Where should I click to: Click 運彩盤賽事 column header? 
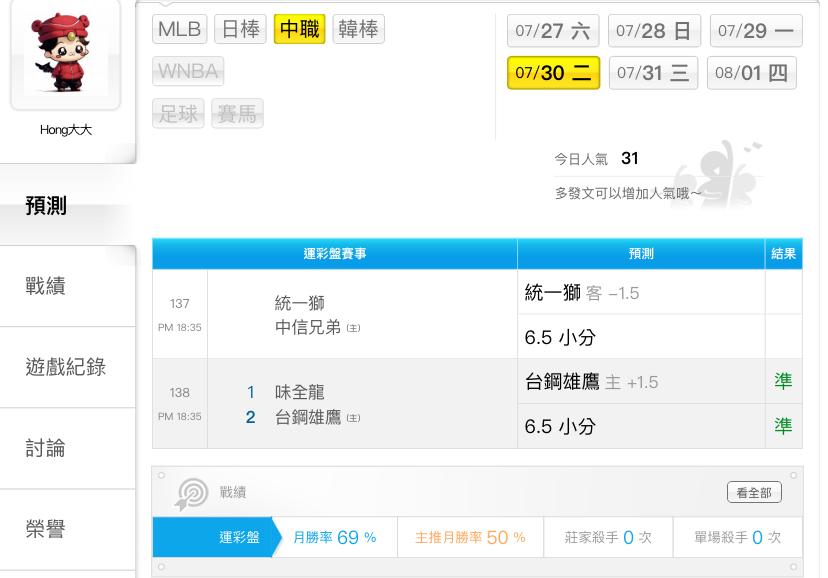point(335,254)
